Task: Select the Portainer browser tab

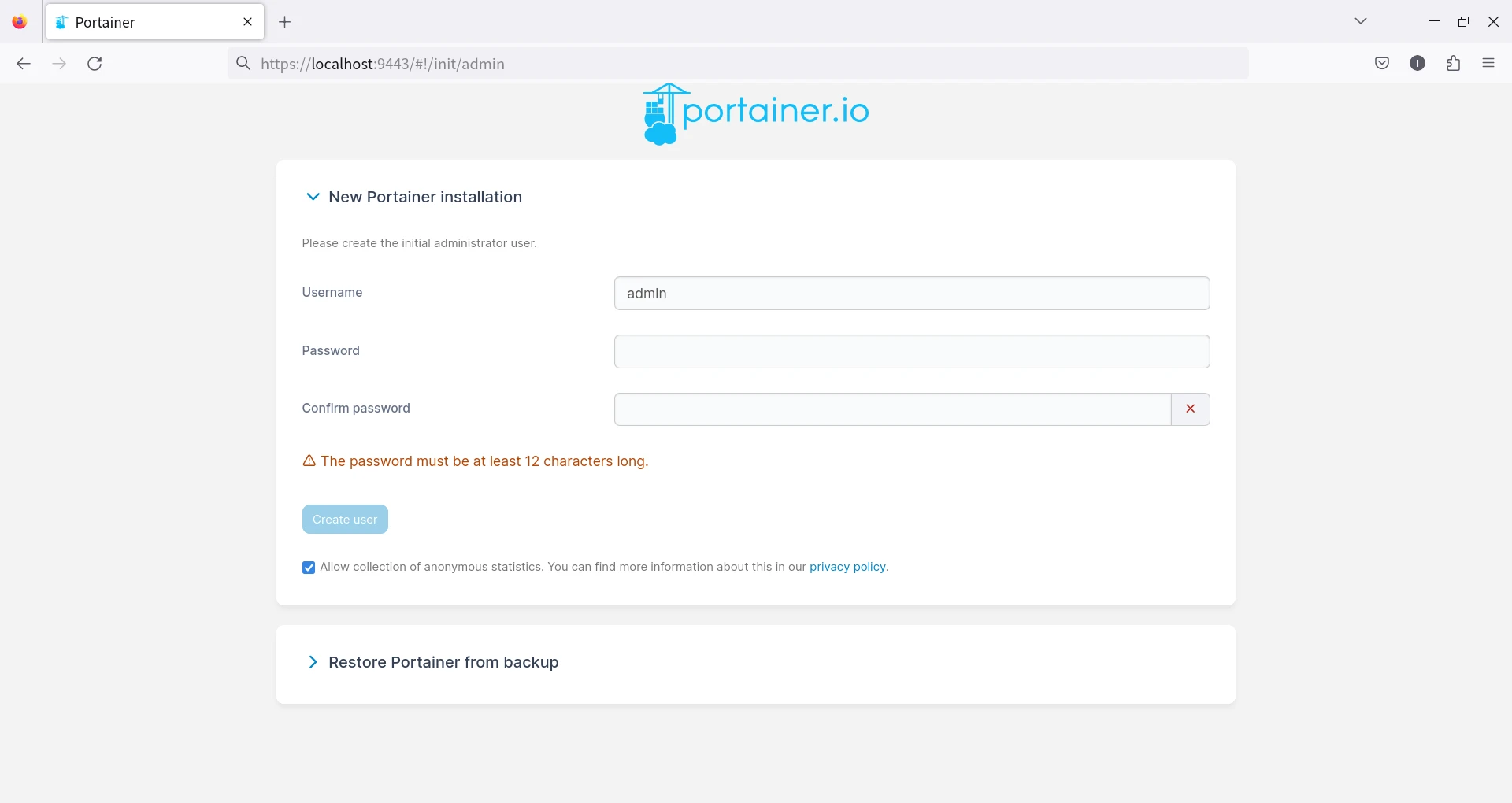Action: [x=142, y=22]
